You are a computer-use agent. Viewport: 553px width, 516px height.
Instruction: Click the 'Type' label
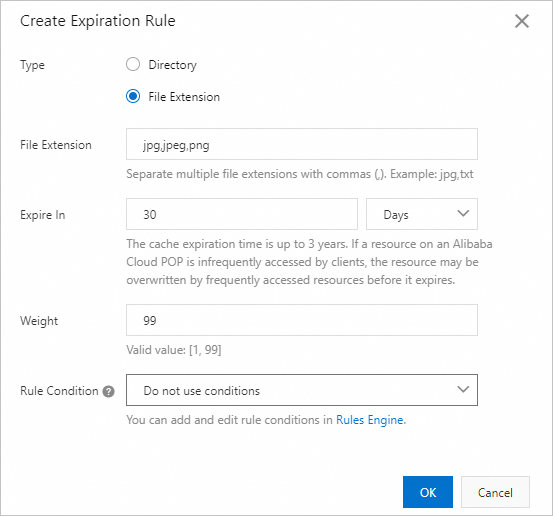coord(32,65)
